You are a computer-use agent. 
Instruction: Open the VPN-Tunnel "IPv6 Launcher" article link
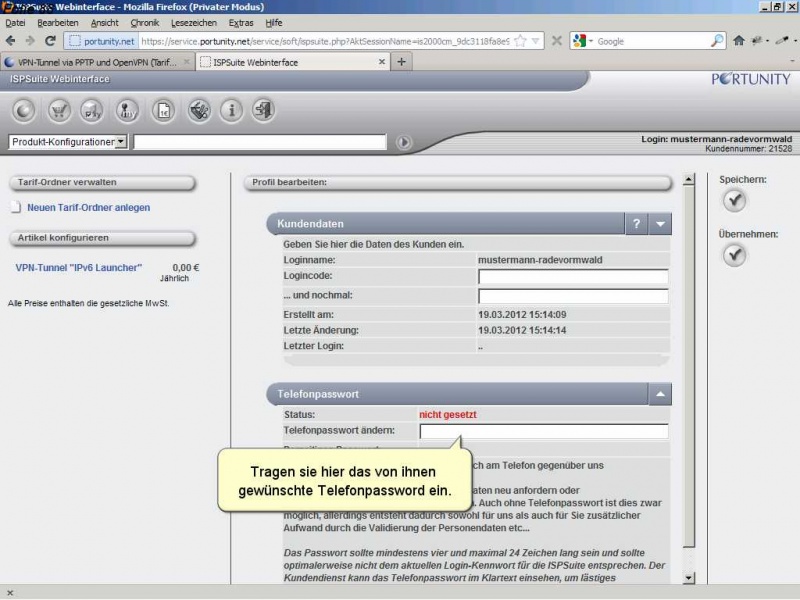[x=79, y=268]
